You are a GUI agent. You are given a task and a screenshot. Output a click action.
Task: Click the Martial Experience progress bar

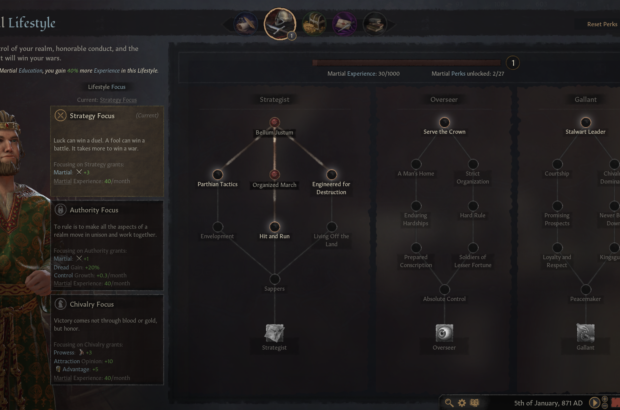tap(406, 62)
